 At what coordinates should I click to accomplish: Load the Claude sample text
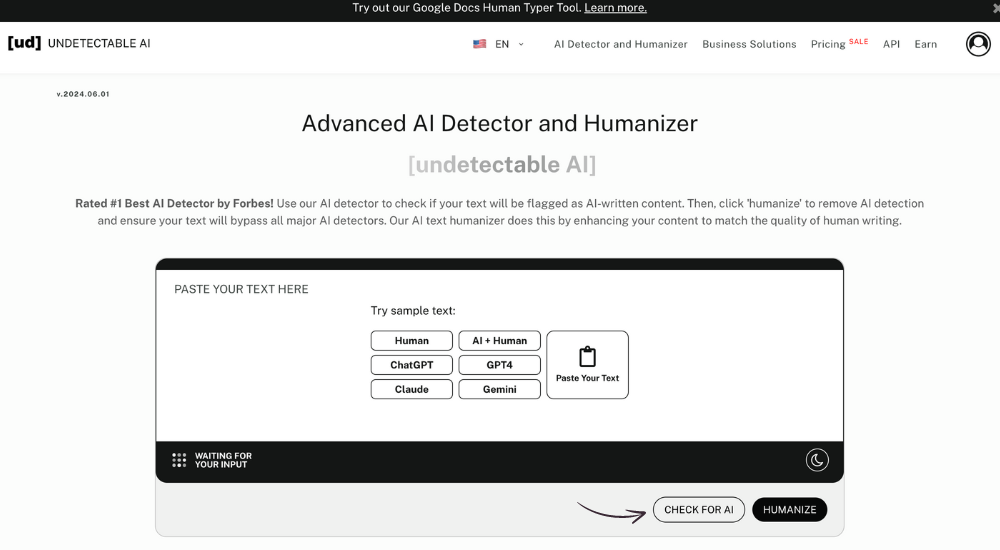(x=411, y=389)
